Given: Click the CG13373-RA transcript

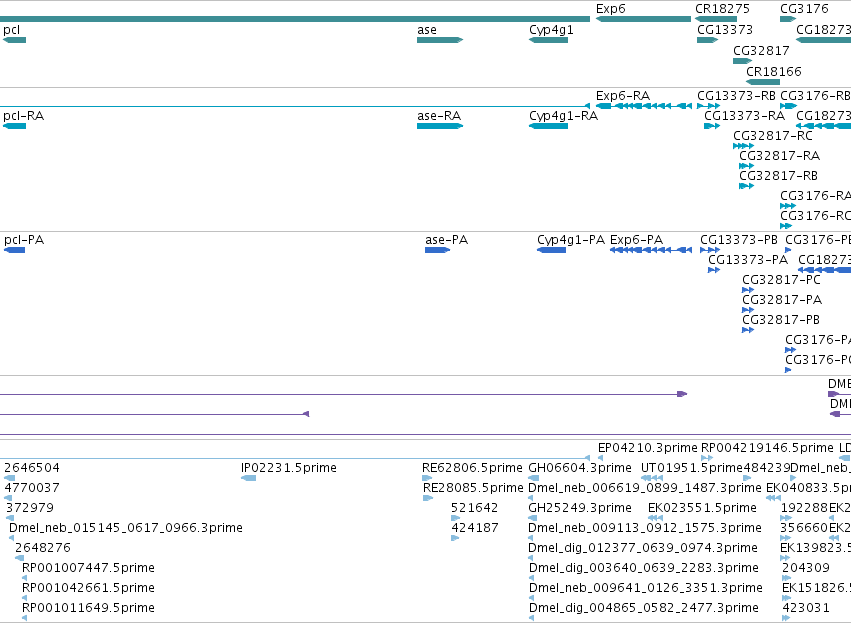Looking at the screenshot, I should click(712, 126).
